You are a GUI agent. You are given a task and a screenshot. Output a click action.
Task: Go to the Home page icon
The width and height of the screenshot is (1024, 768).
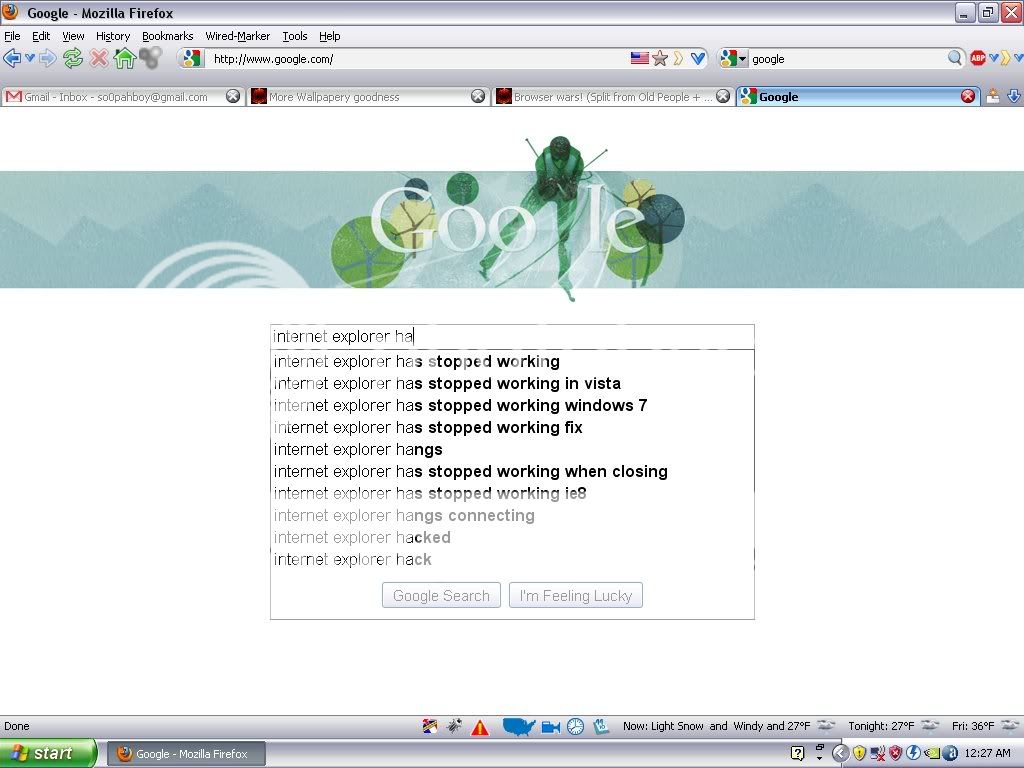pos(124,59)
